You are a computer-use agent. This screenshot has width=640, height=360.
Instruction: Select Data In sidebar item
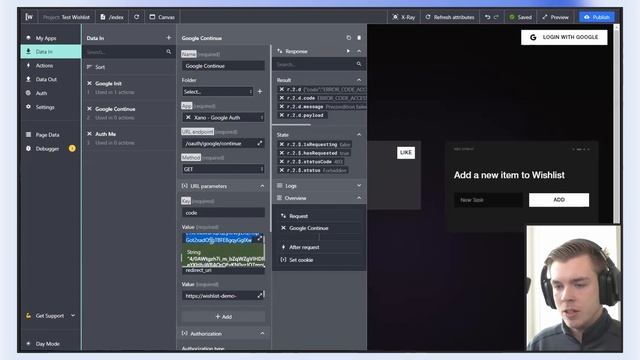pyautogui.click(x=51, y=51)
